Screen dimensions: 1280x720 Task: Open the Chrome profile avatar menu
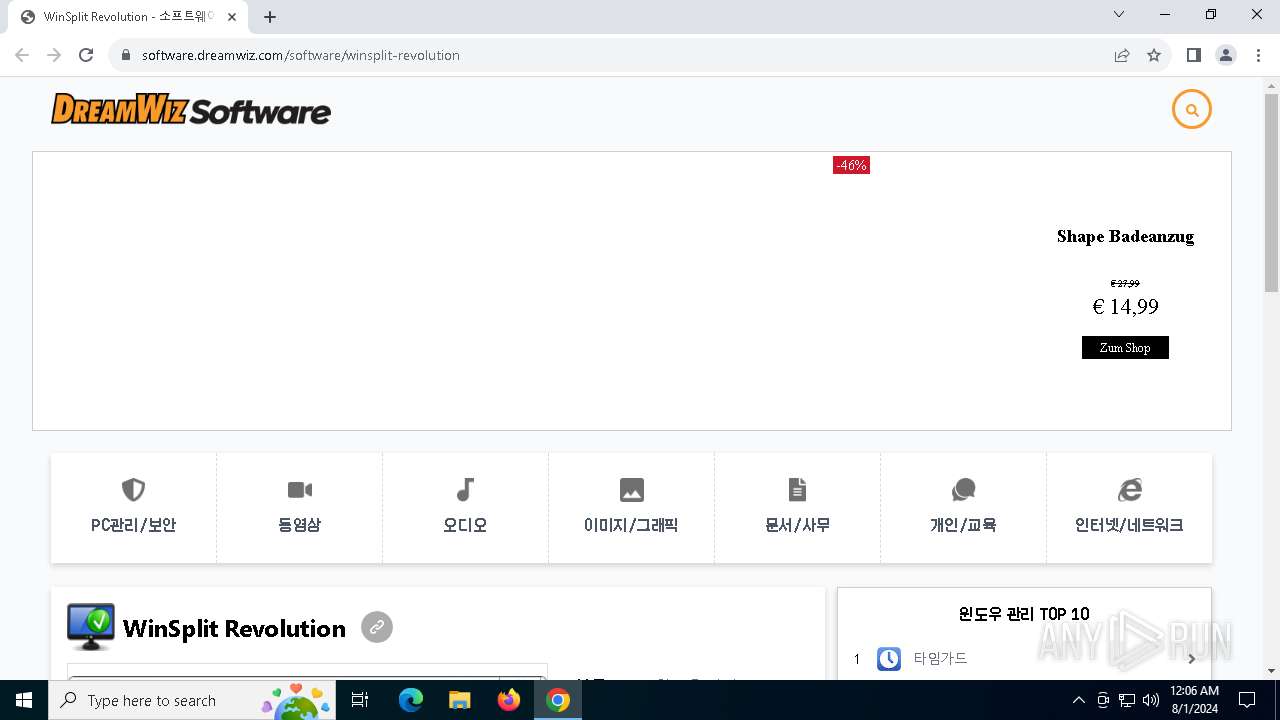click(x=1226, y=55)
